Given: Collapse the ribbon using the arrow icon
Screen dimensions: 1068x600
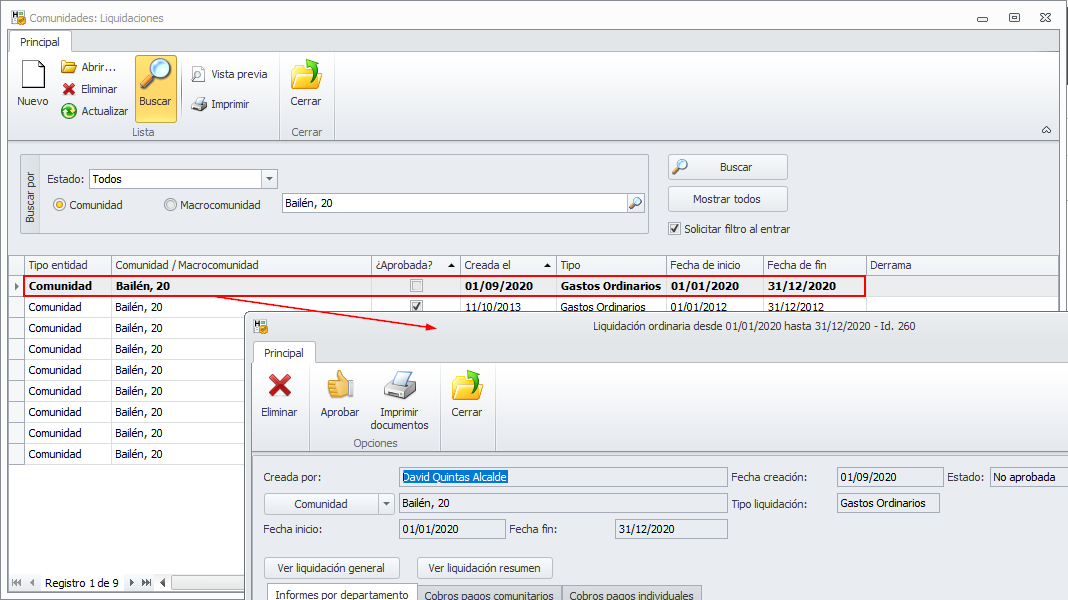Looking at the screenshot, I should click(1046, 130).
